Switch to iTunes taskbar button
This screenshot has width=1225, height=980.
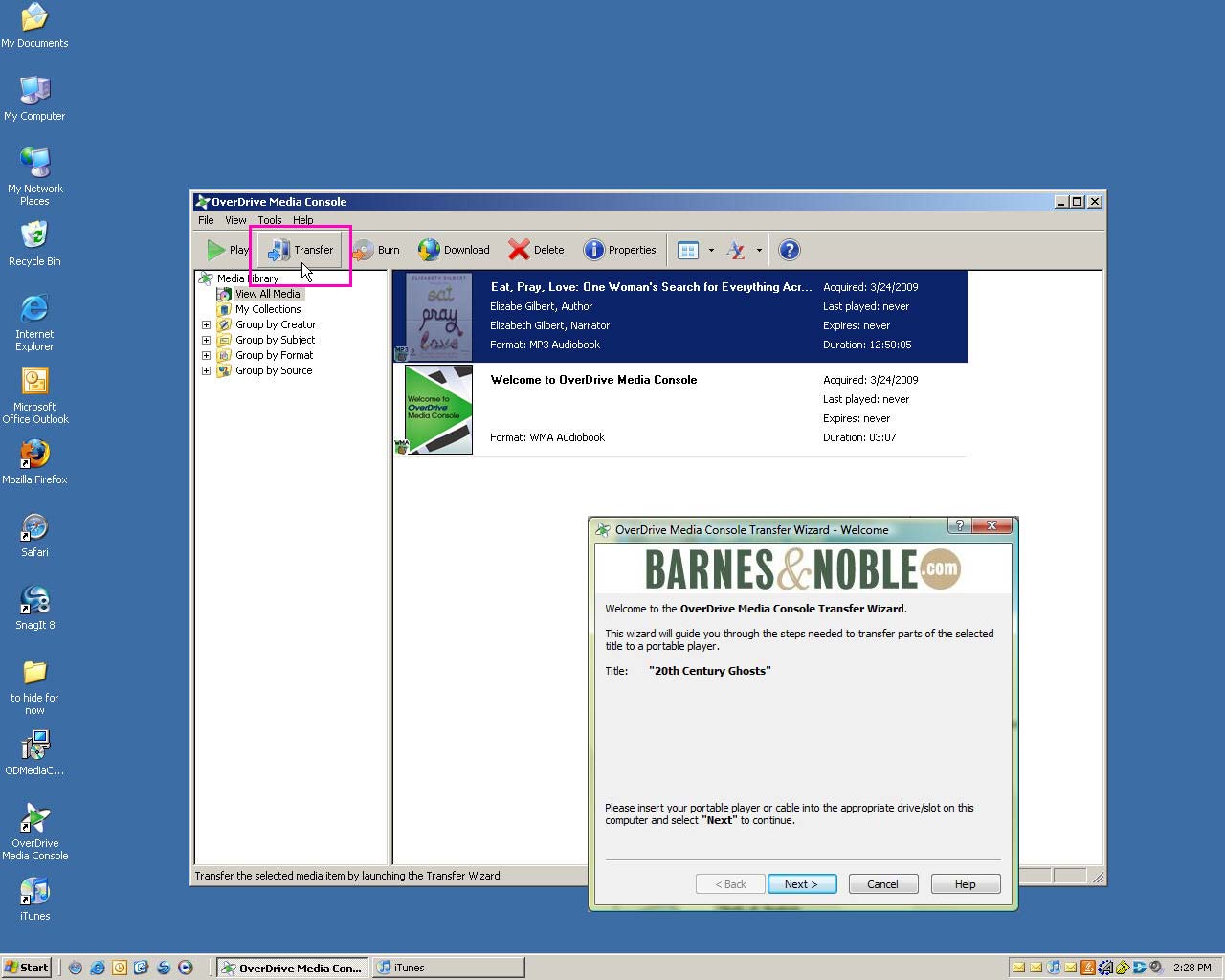pyautogui.click(x=449, y=968)
